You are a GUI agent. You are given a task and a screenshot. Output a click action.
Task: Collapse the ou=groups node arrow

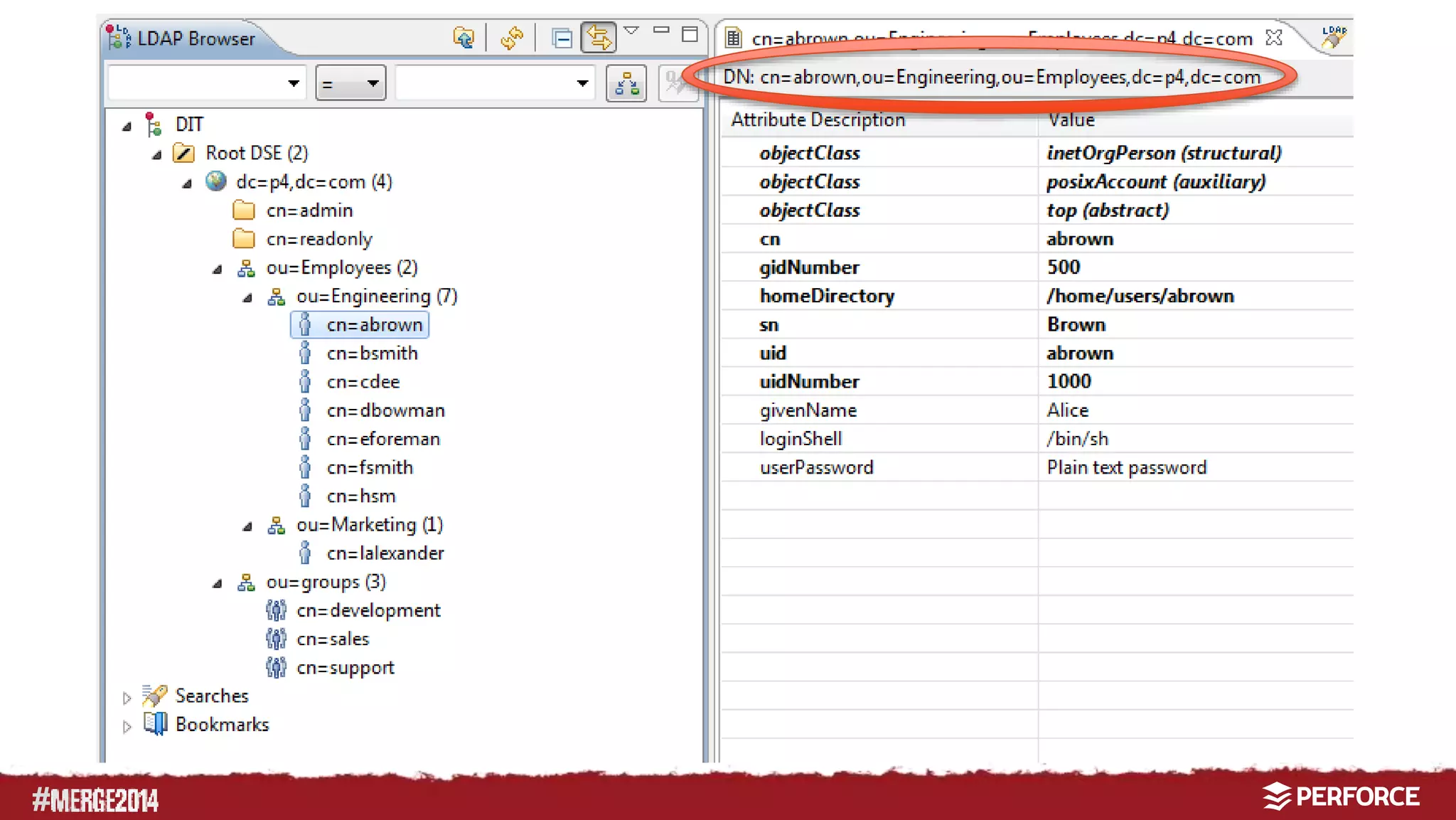pos(218,584)
